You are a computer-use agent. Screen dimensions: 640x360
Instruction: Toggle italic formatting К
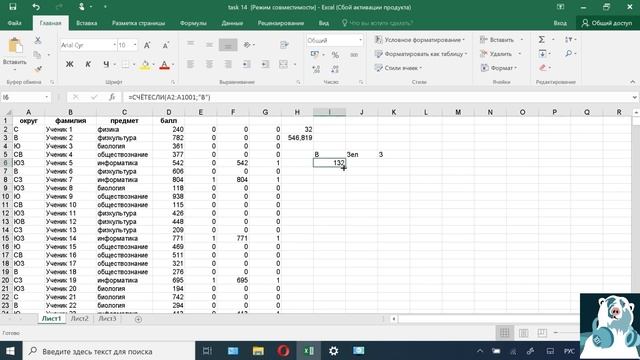(88, 64)
